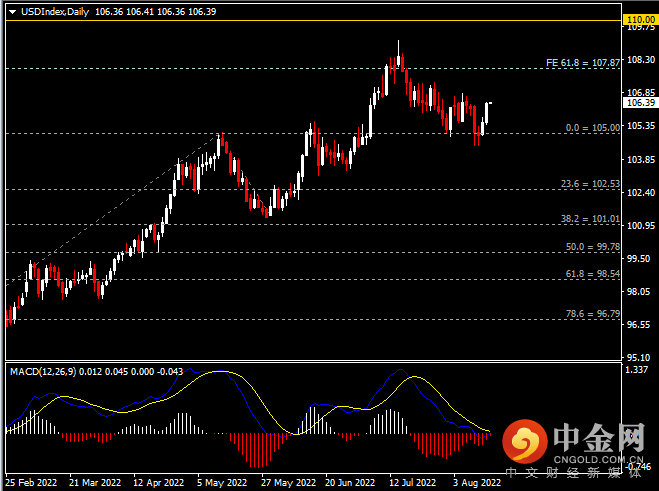Click the 25 Feb 2022 date label
The image size is (659, 491).
(32, 483)
